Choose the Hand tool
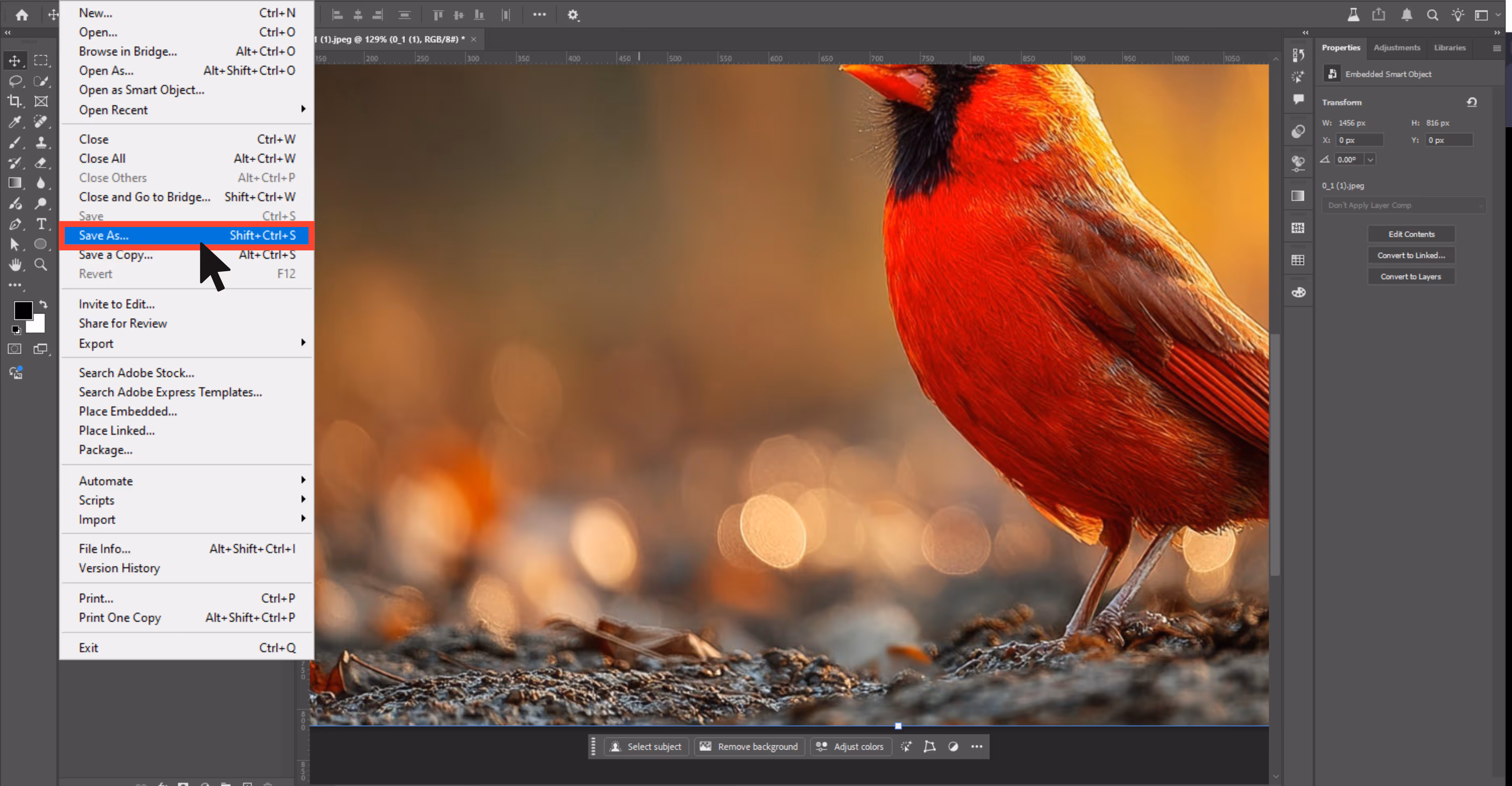This screenshot has height=786, width=1512. [15, 264]
